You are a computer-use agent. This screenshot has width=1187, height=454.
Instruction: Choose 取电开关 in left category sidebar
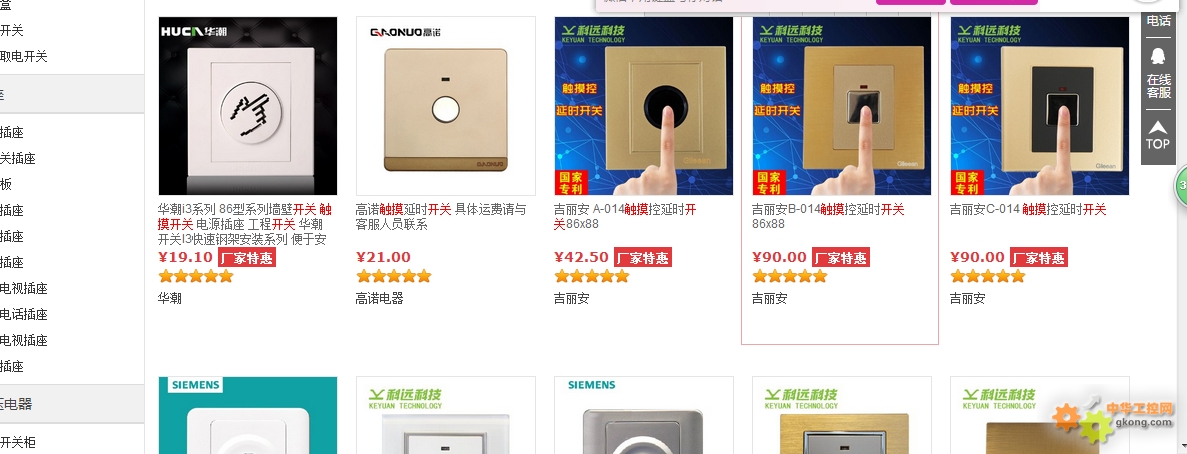click(x=23, y=56)
